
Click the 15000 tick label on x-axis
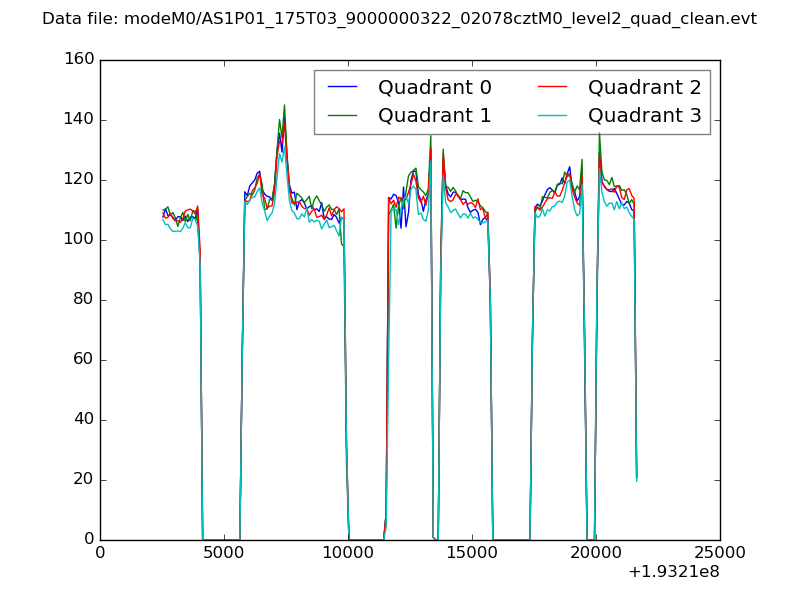tap(472, 552)
